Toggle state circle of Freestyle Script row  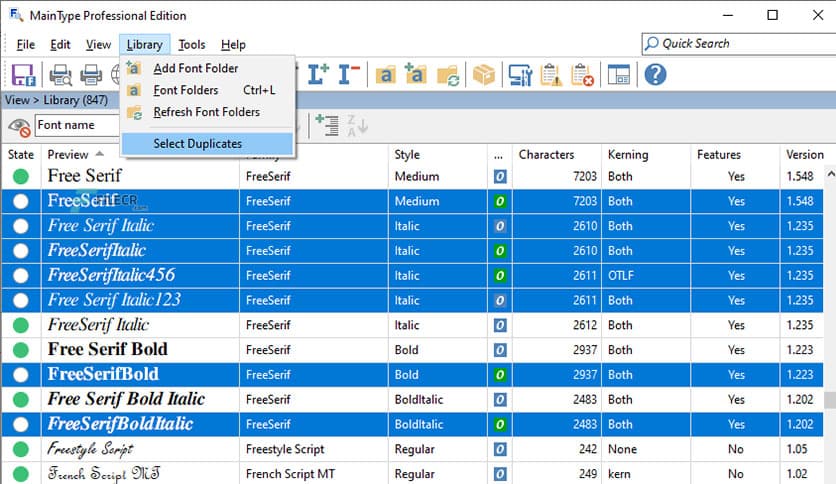point(21,449)
